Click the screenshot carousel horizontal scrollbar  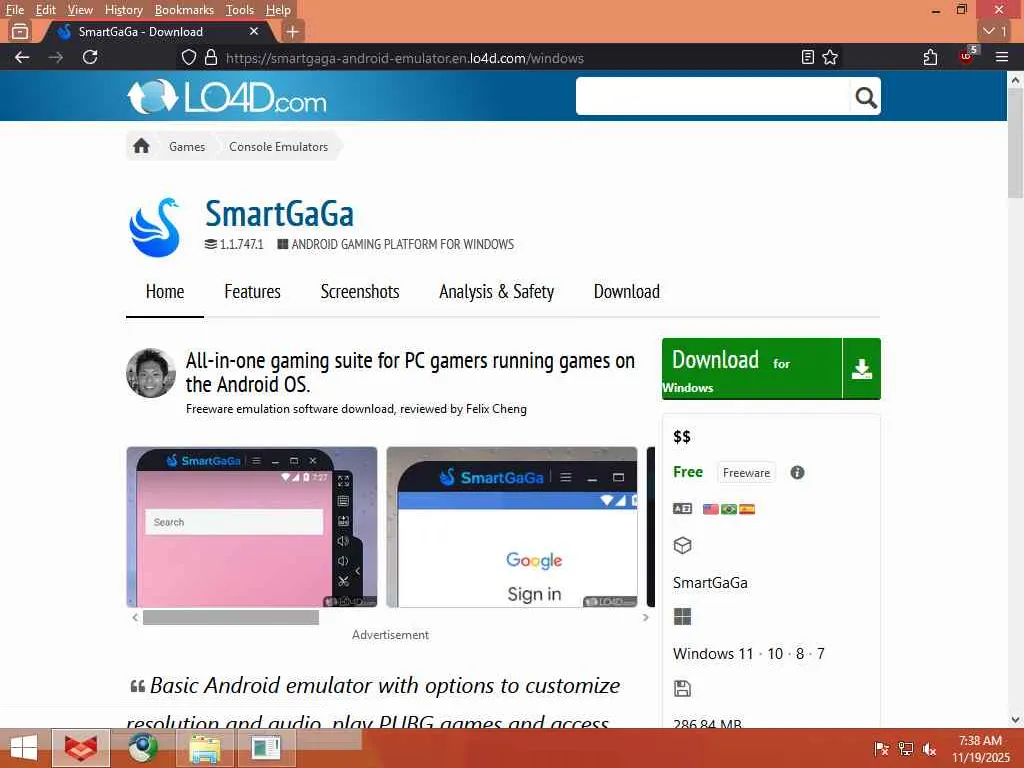pyautogui.click(x=231, y=617)
